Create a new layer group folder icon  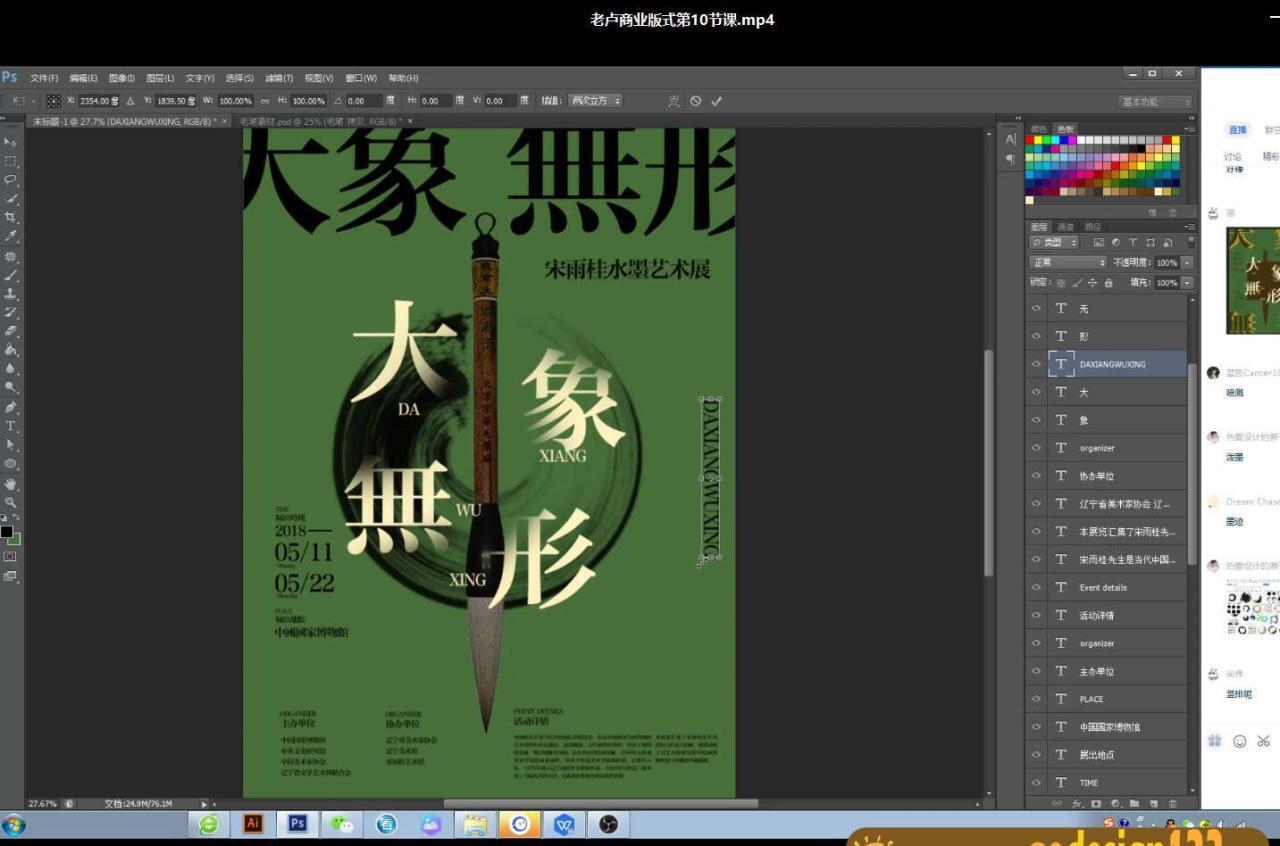click(1135, 803)
